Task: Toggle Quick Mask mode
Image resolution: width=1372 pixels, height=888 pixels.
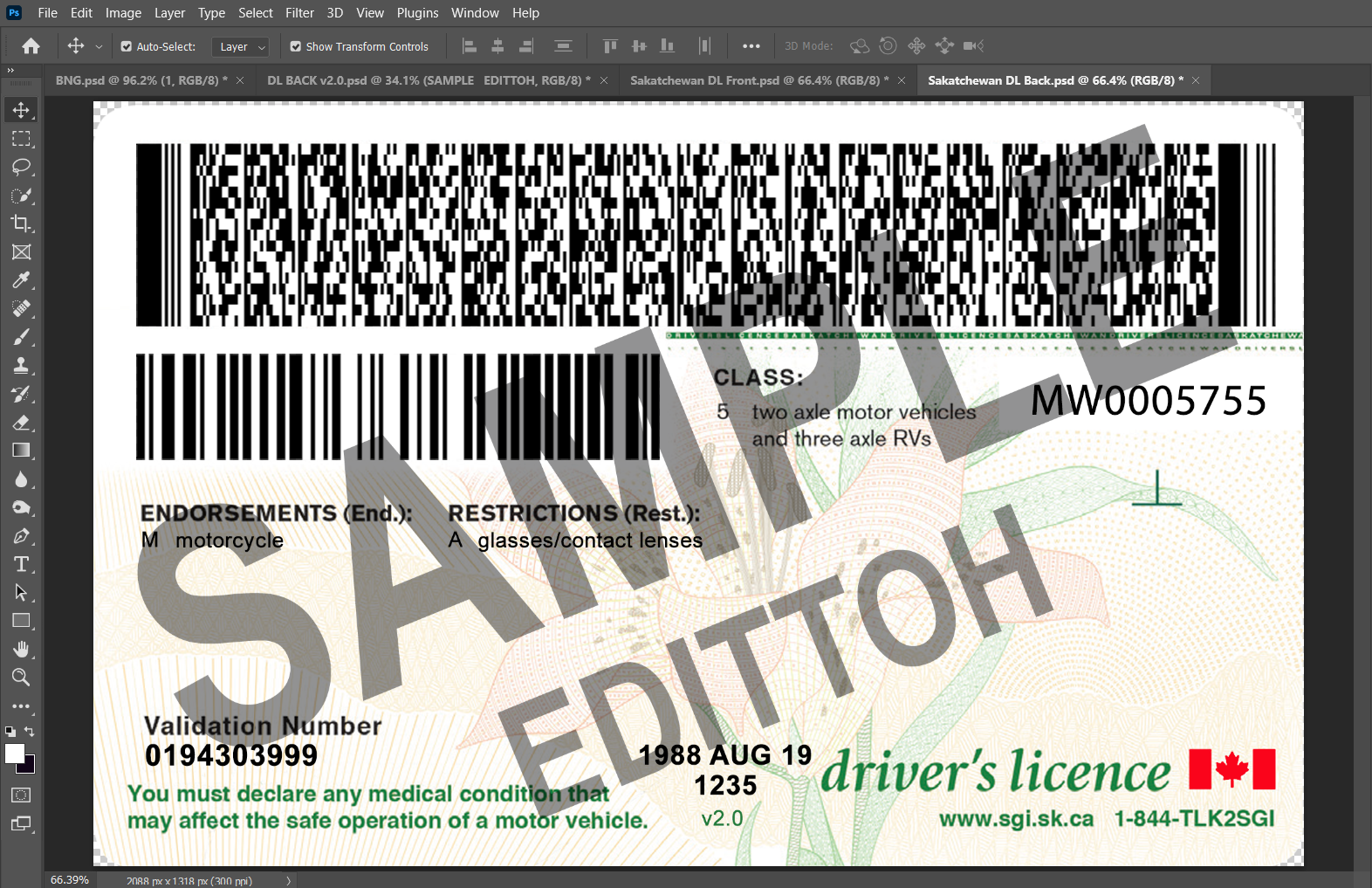Action: point(21,795)
